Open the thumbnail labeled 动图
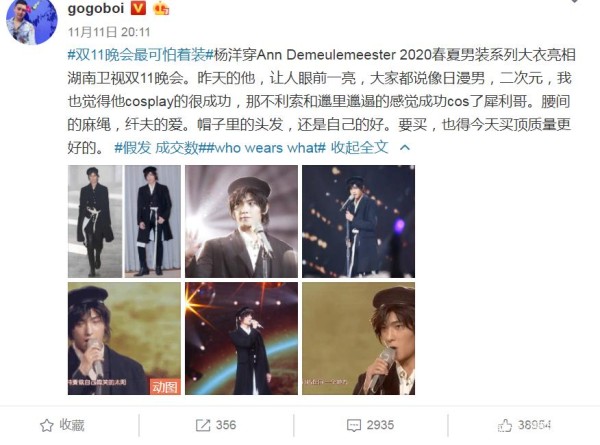 point(124,339)
